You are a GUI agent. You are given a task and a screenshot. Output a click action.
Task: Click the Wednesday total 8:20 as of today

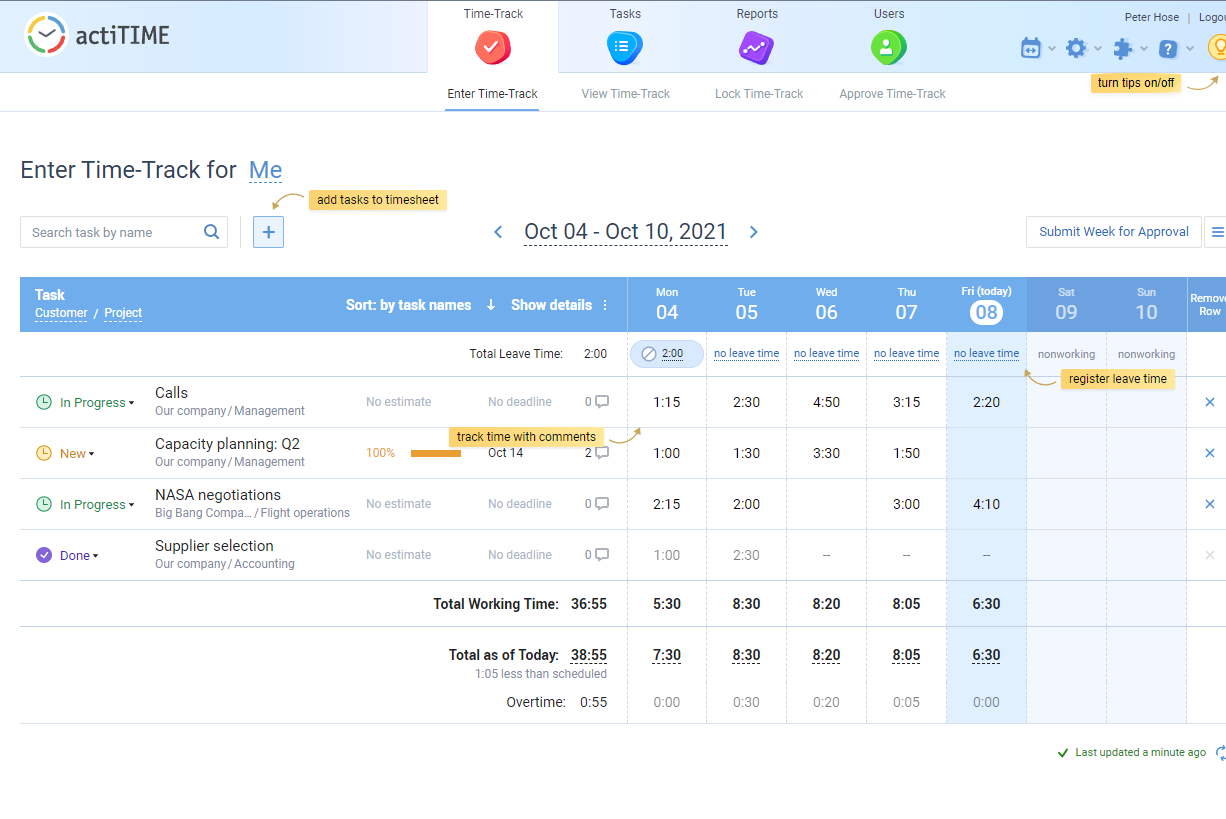[x=826, y=656]
